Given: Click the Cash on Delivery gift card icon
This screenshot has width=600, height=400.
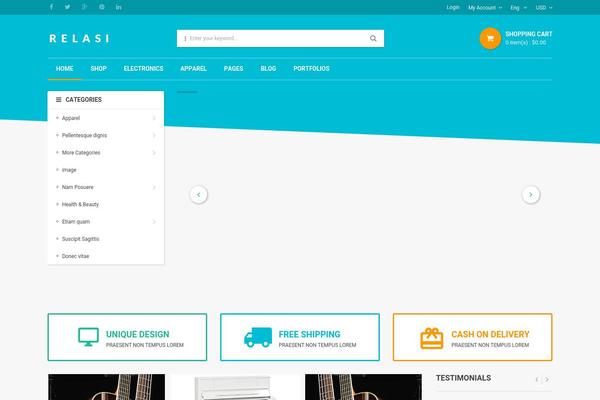Looking at the screenshot, I should coord(432,338).
